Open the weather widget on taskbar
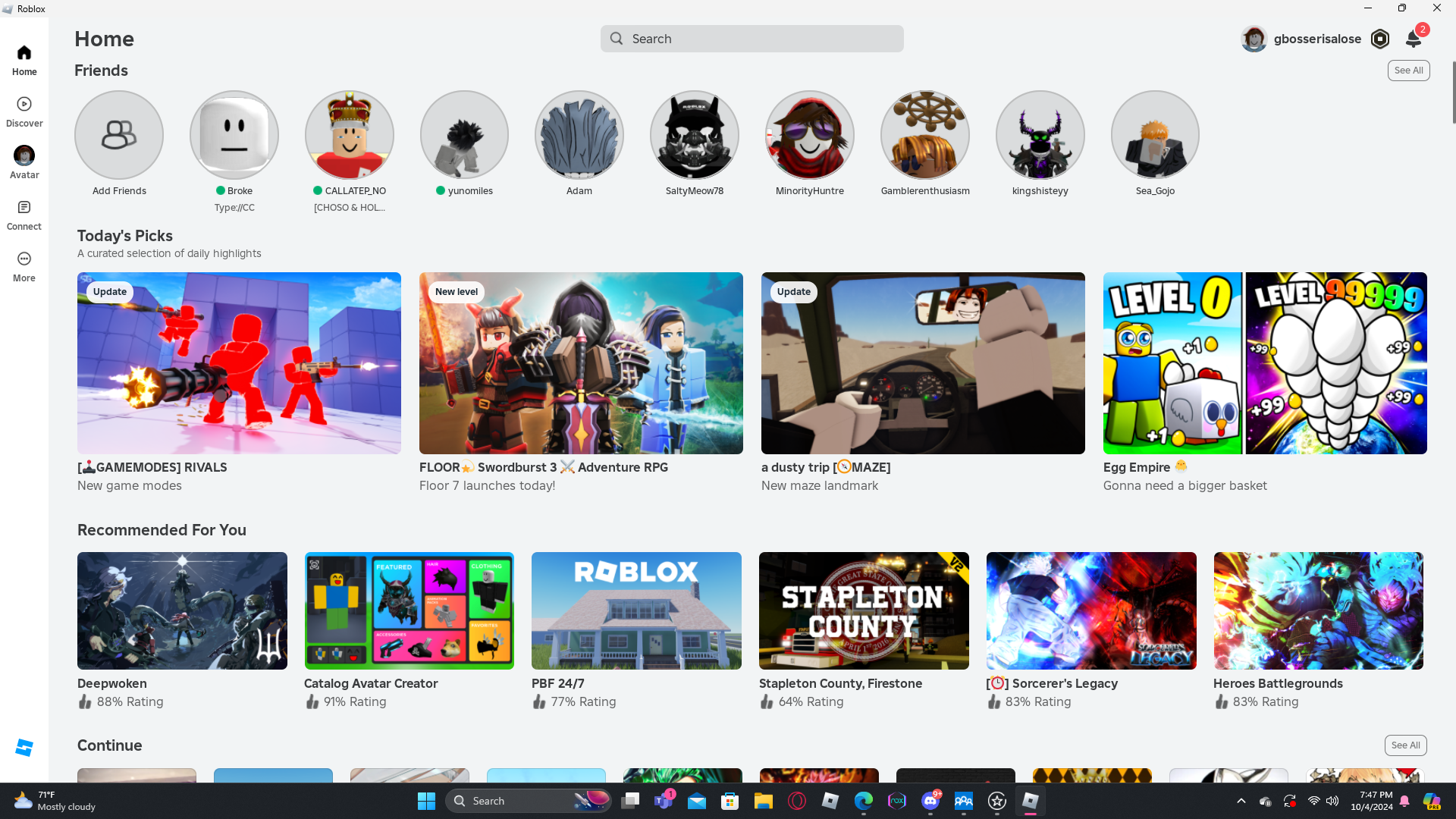This screenshot has width=1456, height=819. coord(55,801)
